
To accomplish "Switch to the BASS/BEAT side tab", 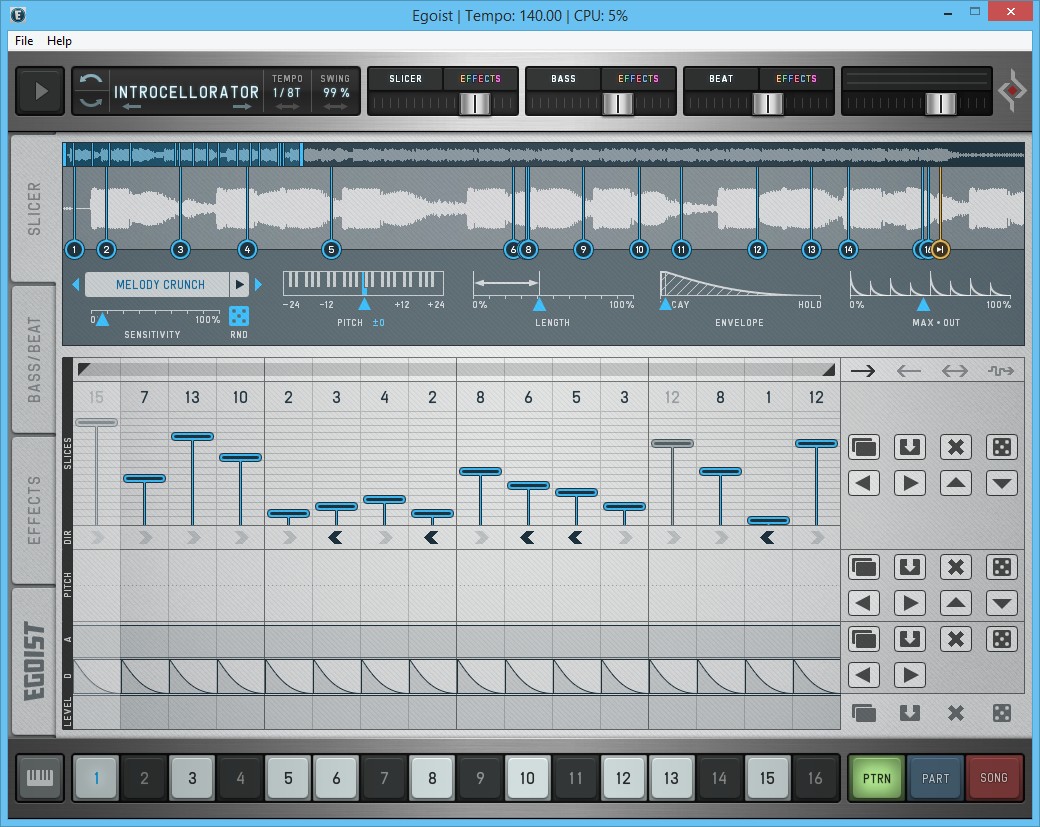I will click(33, 360).
